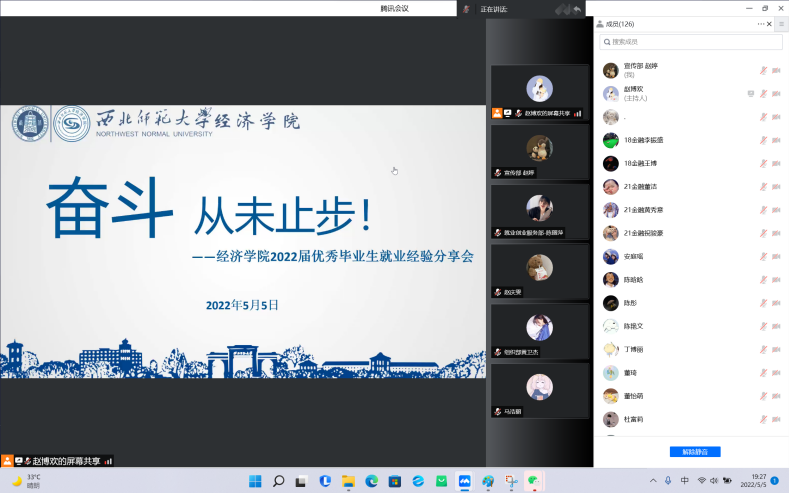Toggle microphone for 宣传部 赵婷 in member list
Screen dimensions: 789x493
click(763, 70)
